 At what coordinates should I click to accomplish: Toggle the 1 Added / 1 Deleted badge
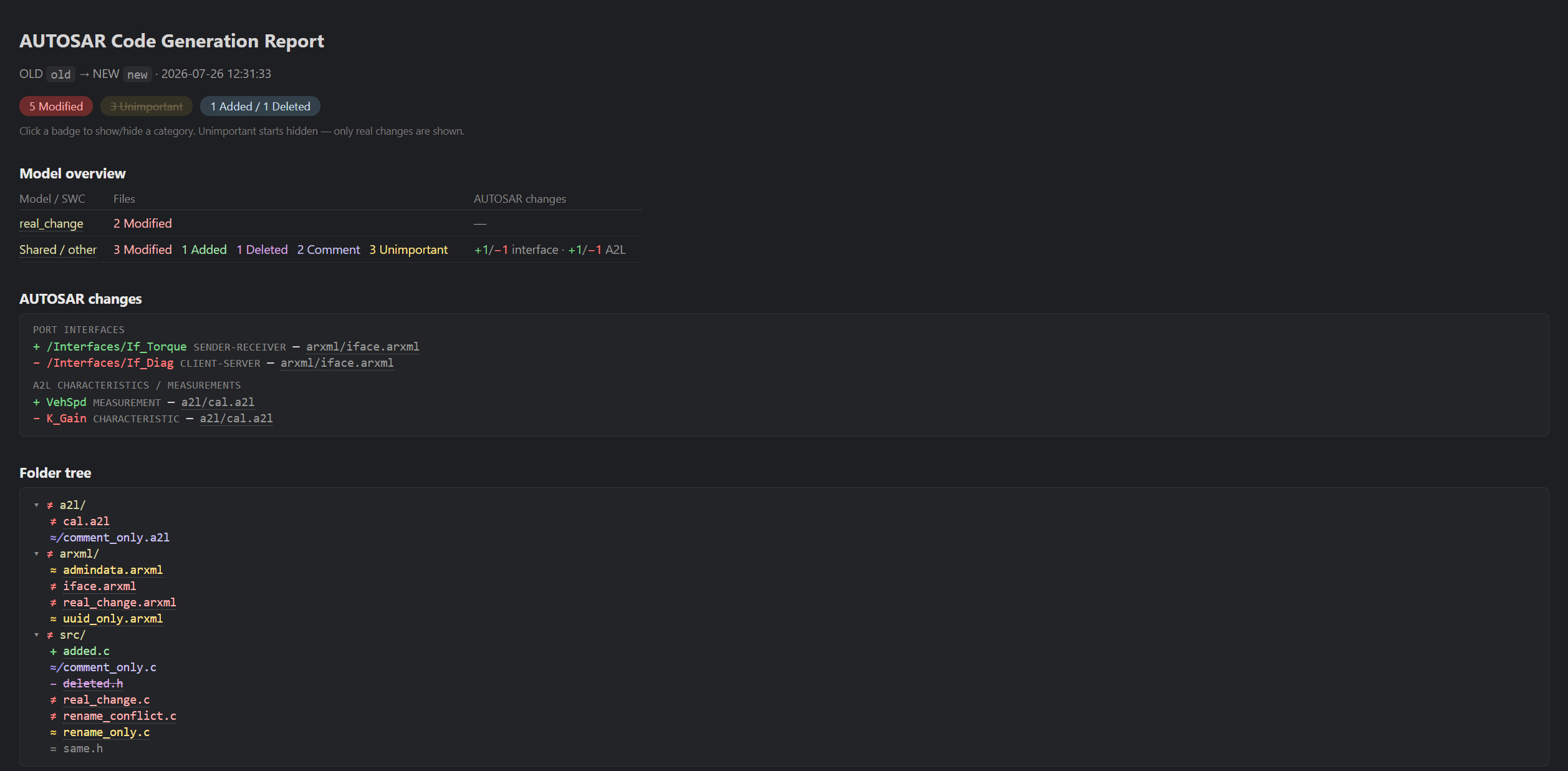pyautogui.click(x=260, y=106)
